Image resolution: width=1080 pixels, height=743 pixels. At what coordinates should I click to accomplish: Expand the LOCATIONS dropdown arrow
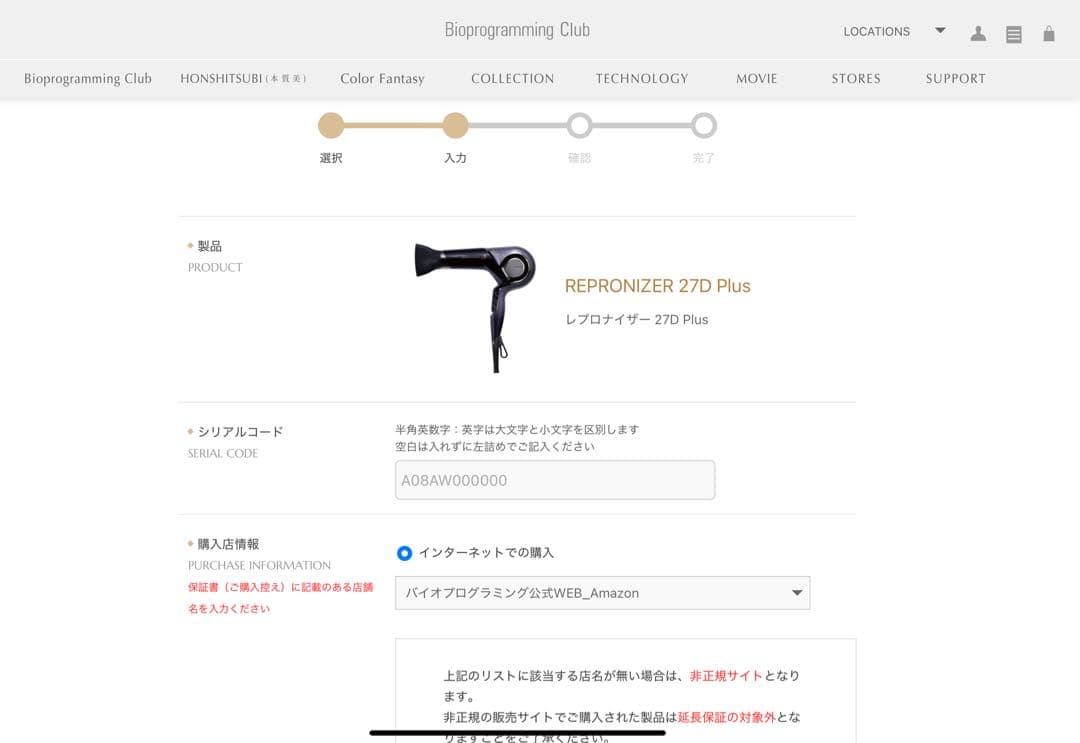[x=940, y=30]
